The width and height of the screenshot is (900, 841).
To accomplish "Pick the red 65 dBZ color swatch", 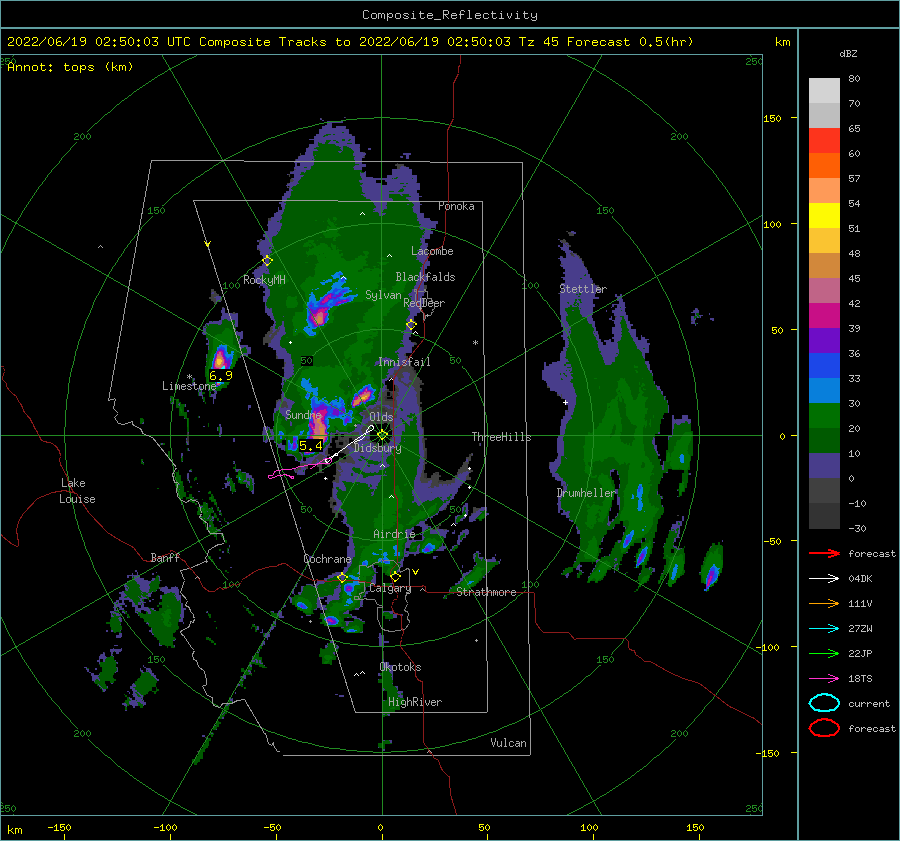I will pyautogui.click(x=824, y=141).
